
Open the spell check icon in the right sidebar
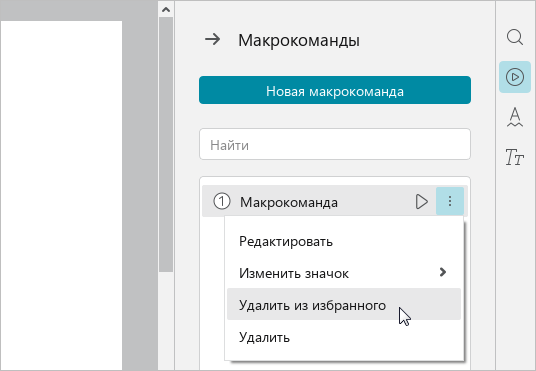[515, 117]
